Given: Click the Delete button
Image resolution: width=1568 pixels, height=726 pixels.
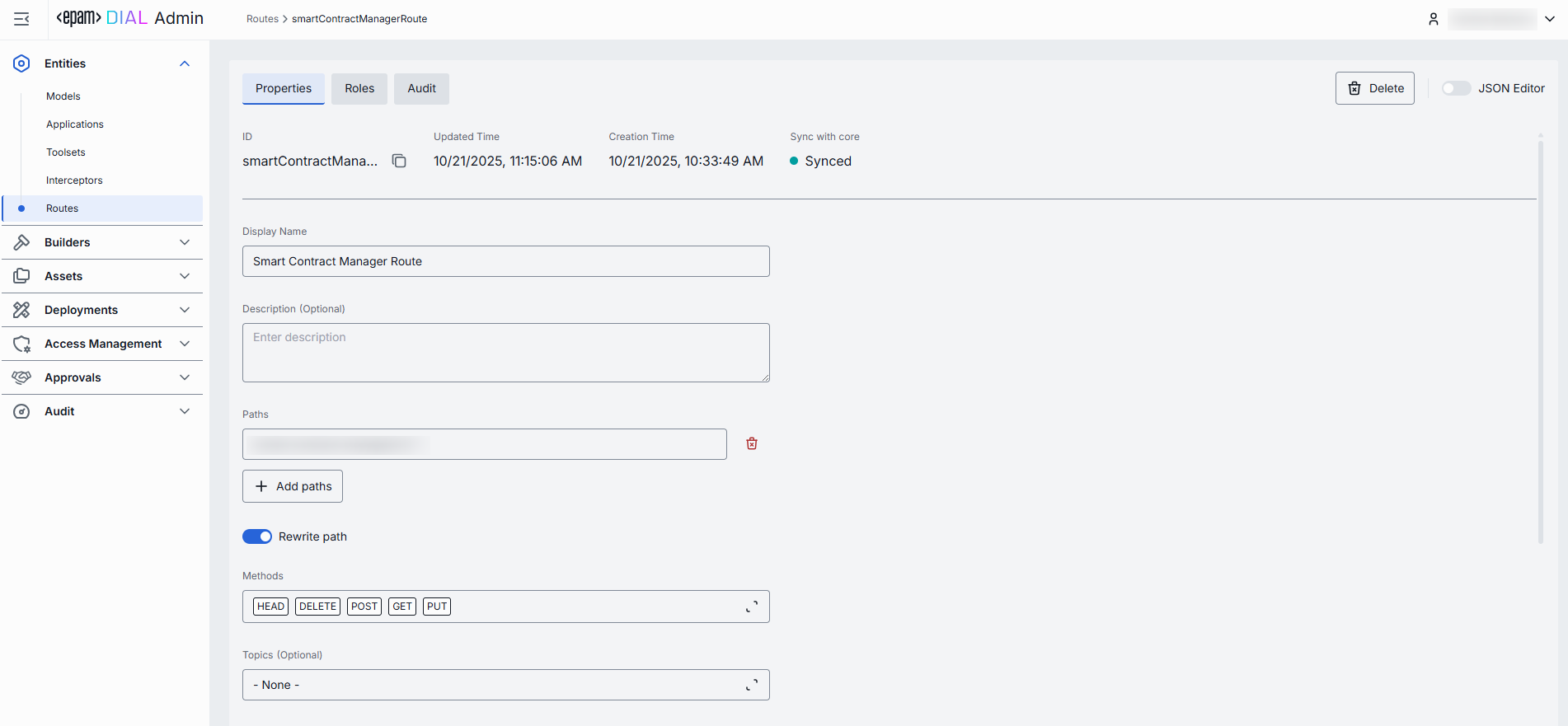Looking at the screenshot, I should pos(1374,88).
